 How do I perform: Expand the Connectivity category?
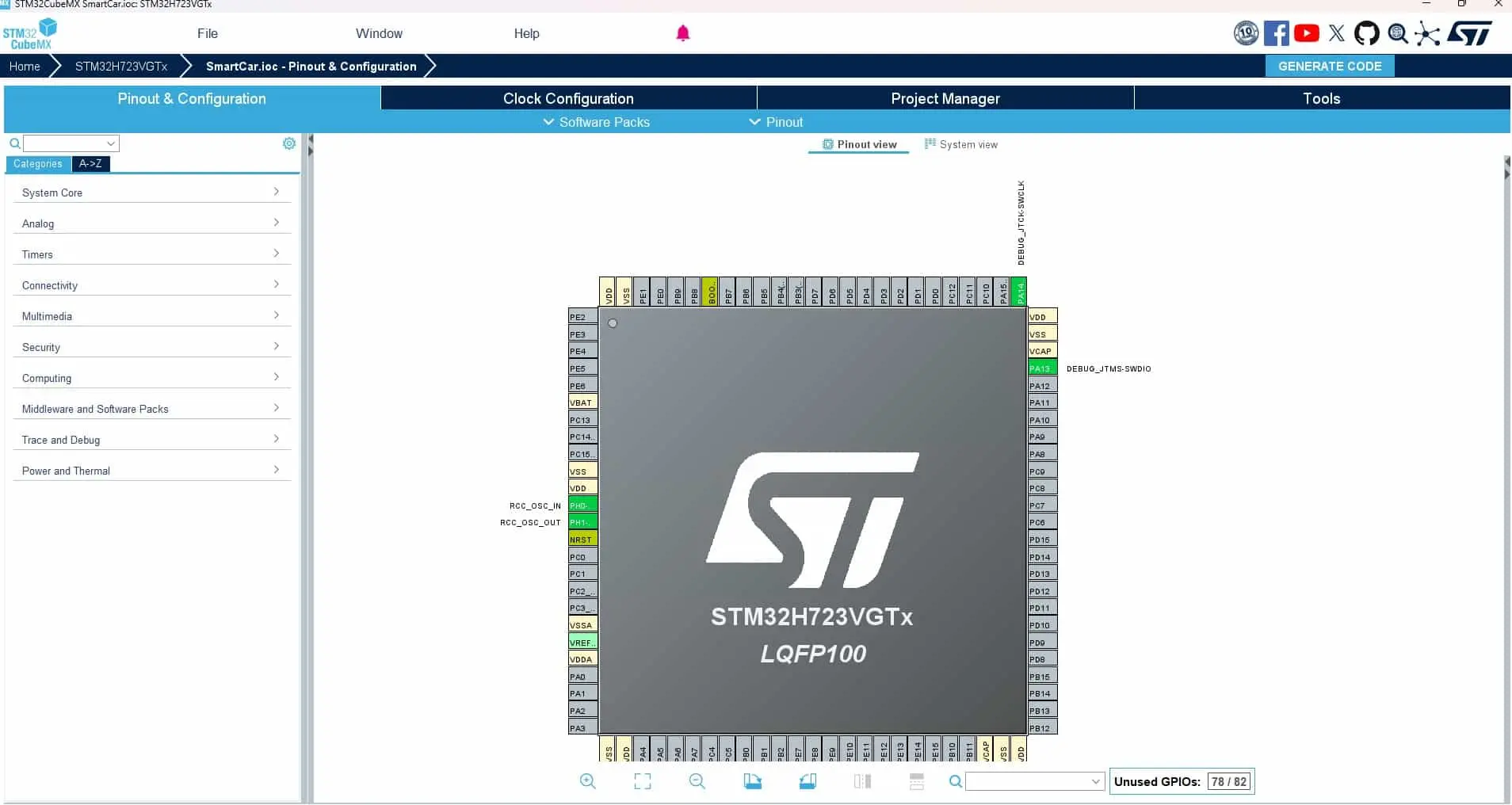point(151,285)
